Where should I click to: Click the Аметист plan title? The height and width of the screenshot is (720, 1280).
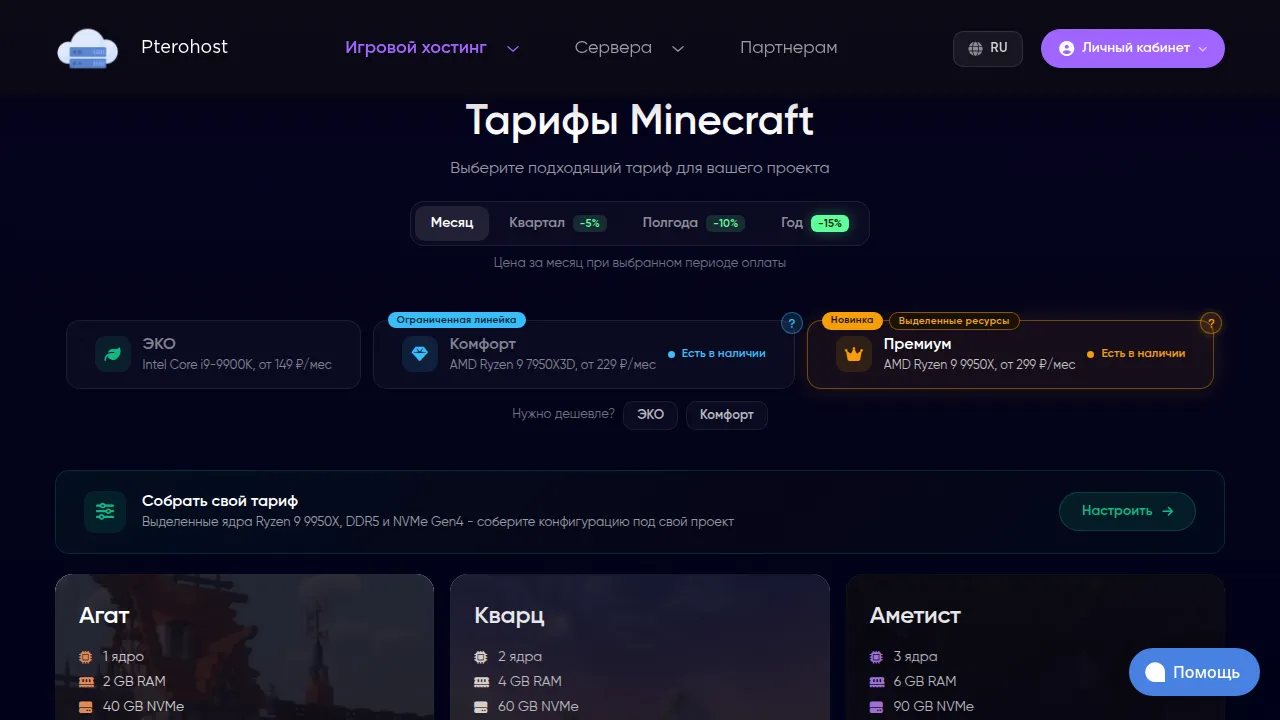pyautogui.click(x=915, y=615)
